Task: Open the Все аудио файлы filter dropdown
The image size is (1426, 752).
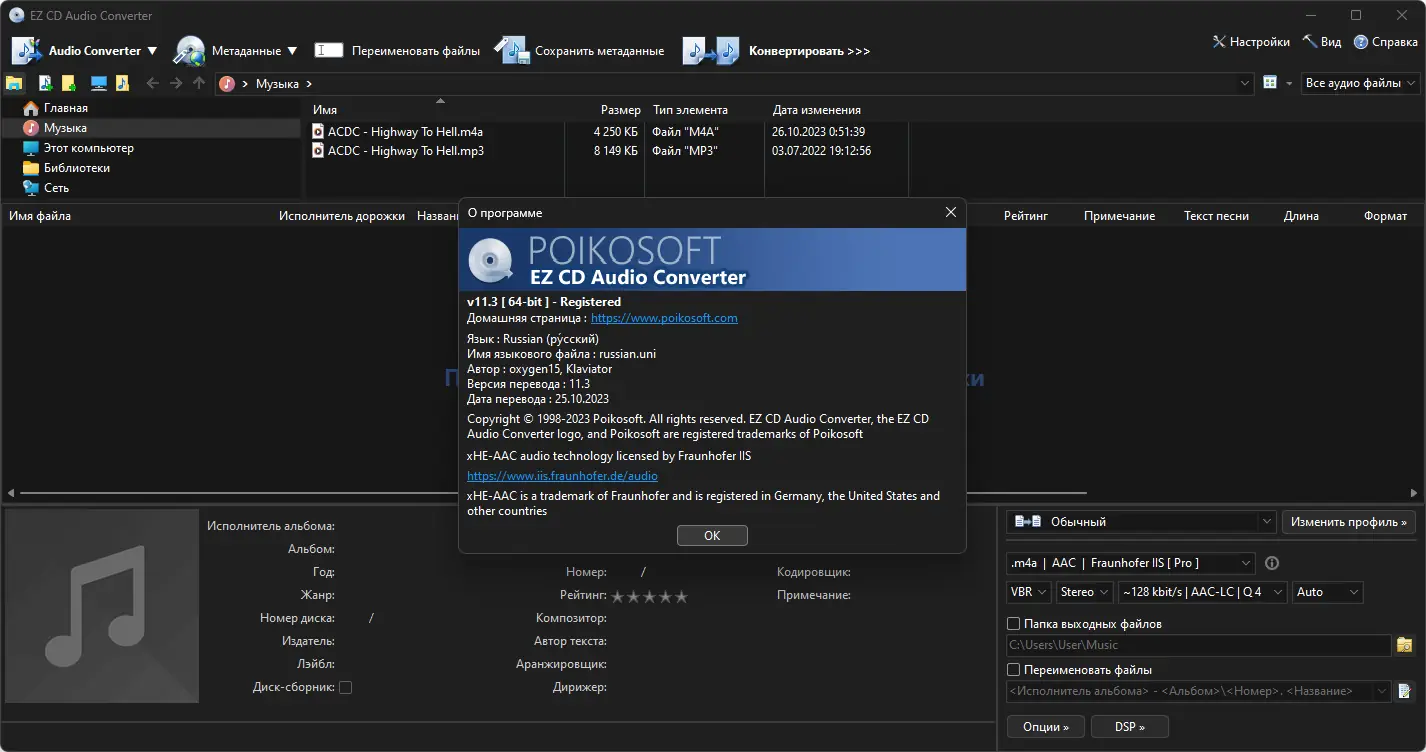Action: pyautogui.click(x=1361, y=83)
